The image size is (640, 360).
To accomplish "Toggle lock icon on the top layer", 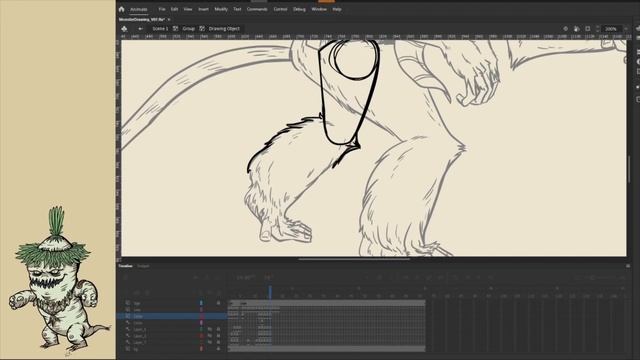I will pyautogui.click(x=218, y=303).
